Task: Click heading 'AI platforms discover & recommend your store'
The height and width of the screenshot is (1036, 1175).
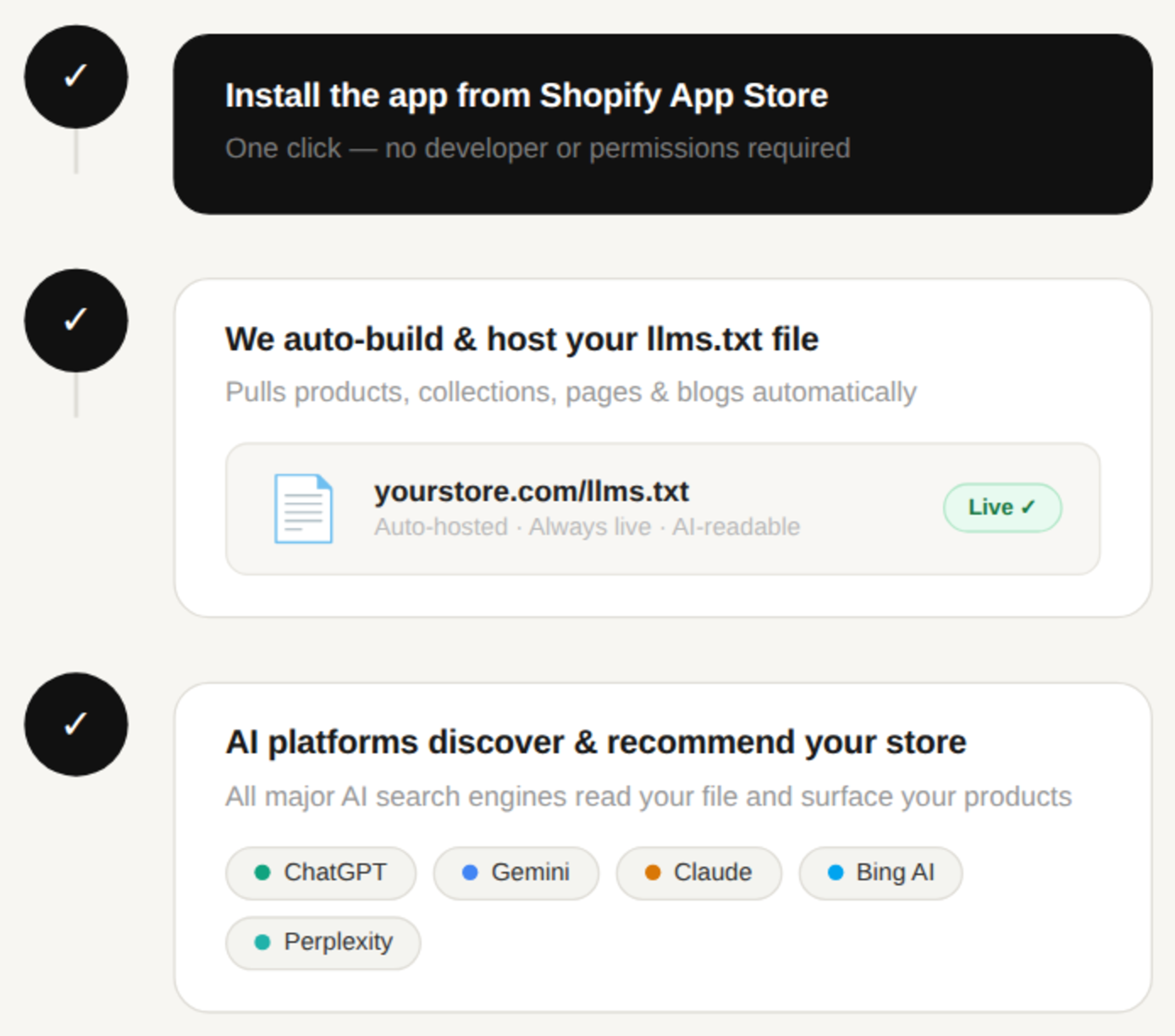Action: 596,743
